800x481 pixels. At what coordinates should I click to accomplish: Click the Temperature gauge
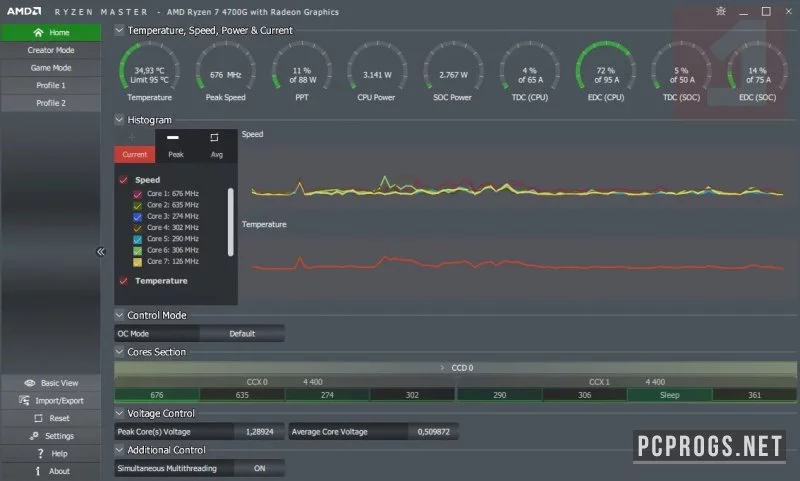tap(149, 71)
